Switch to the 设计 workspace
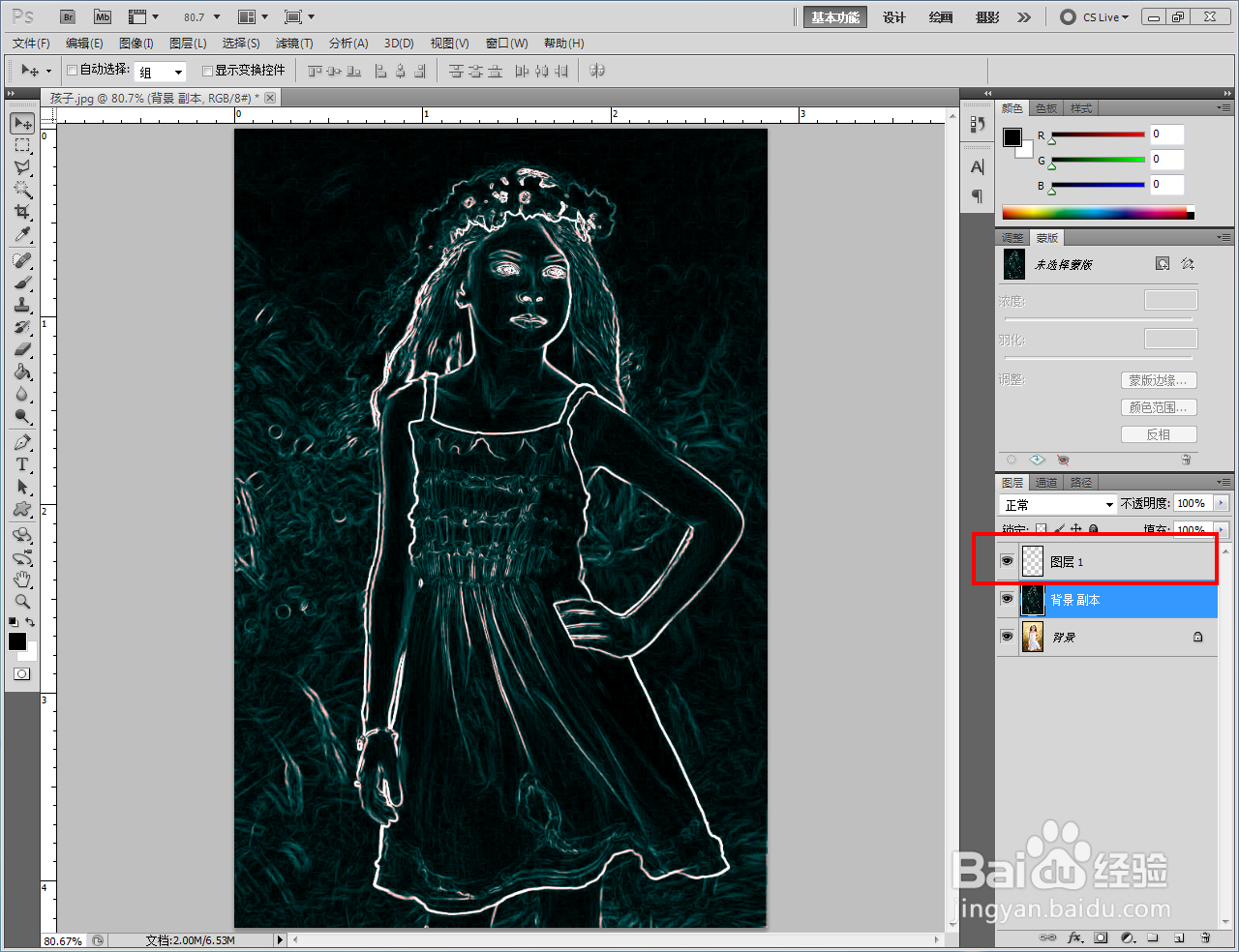Image resolution: width=1239 pixels, height=952 pixels. coord(894,17)
